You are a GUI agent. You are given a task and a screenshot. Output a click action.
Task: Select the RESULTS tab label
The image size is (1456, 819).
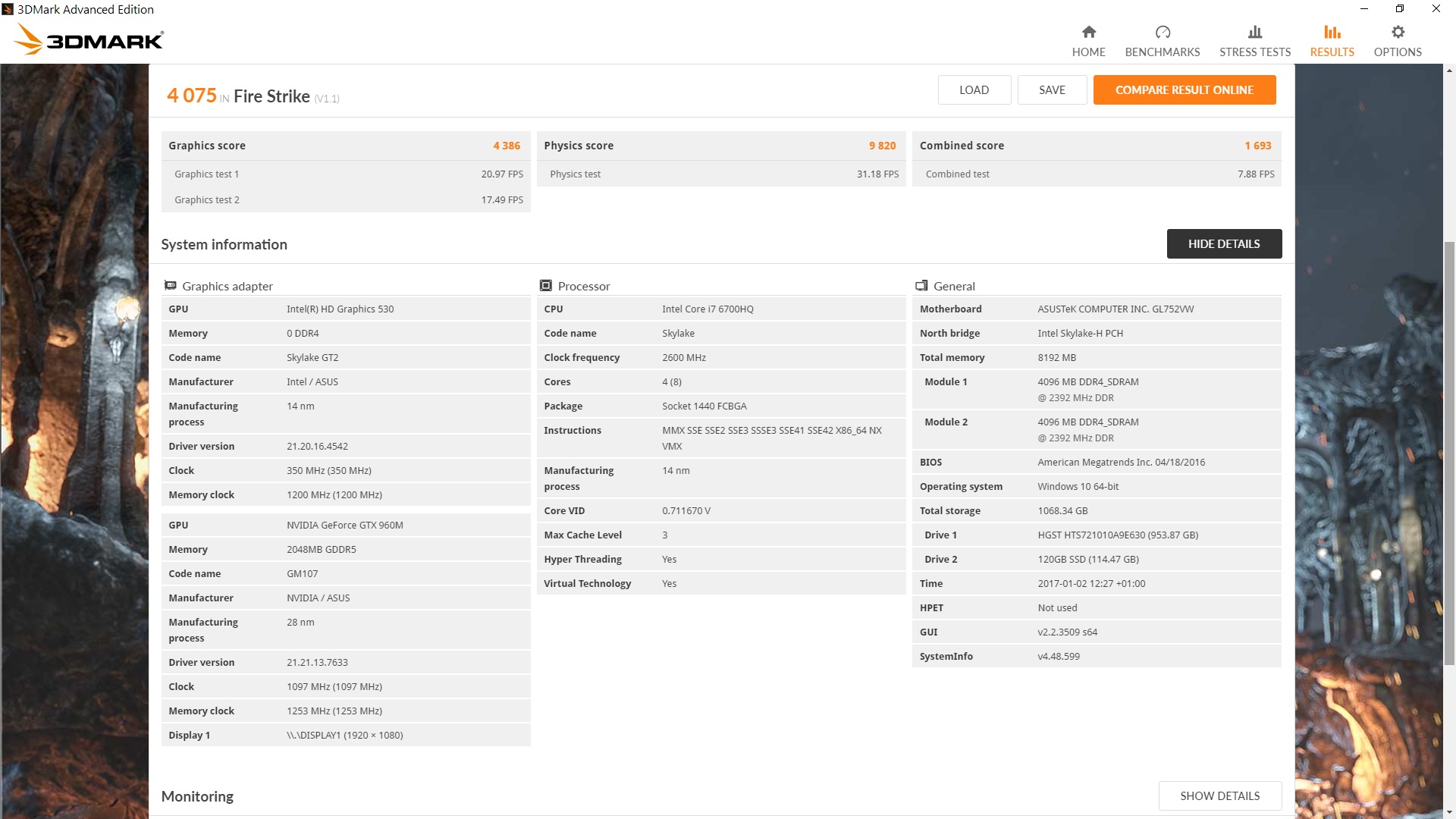point(1332,52)
